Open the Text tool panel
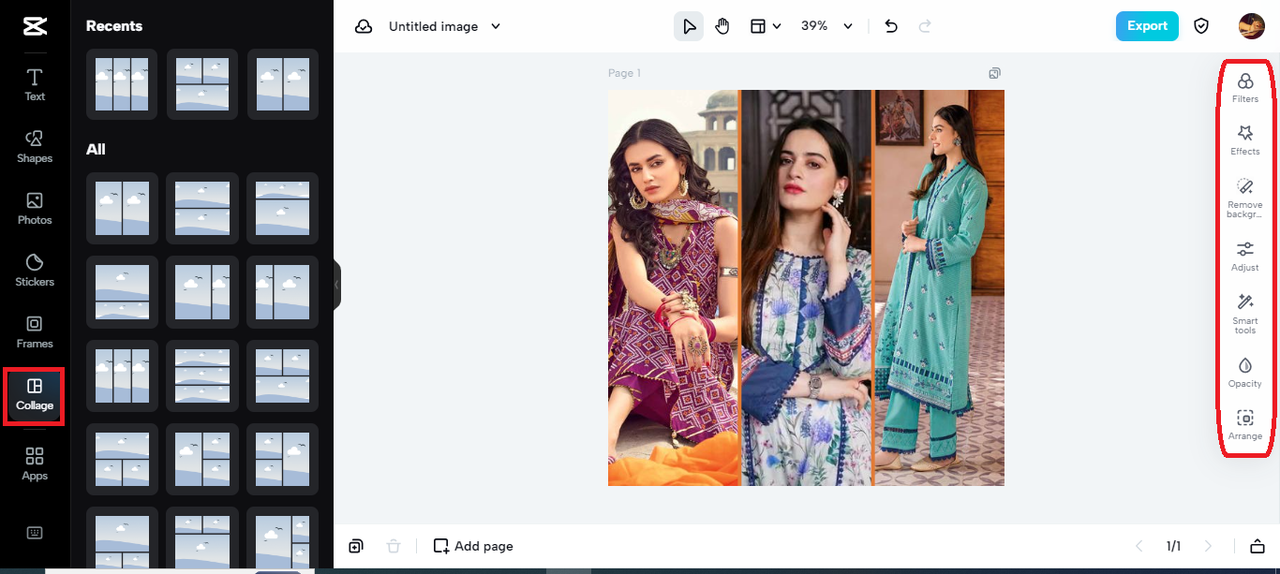This screenshot has width=1280, height=574. (35, 85)
